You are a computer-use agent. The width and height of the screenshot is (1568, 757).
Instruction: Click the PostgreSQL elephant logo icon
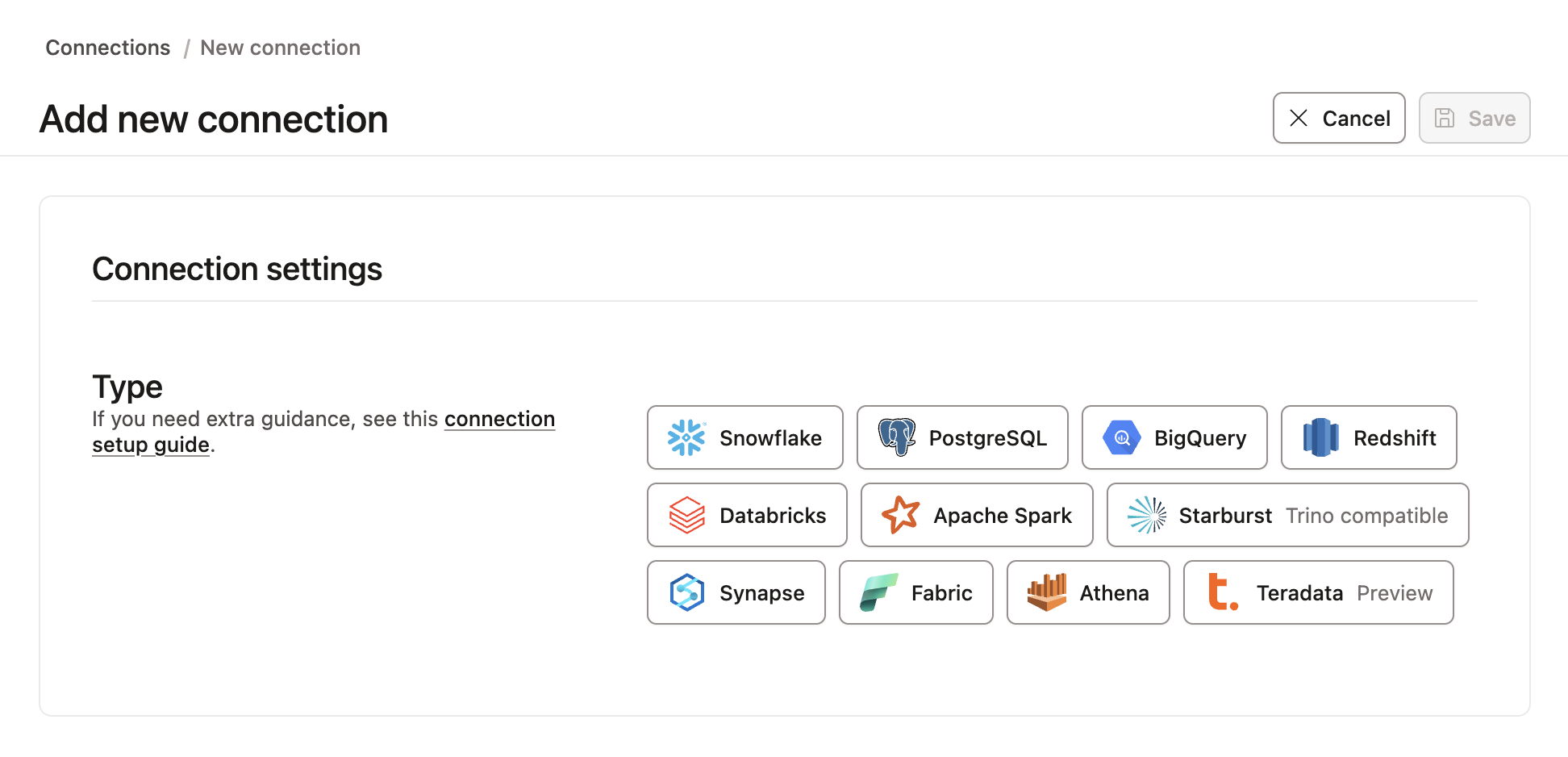tap(897, 437)
